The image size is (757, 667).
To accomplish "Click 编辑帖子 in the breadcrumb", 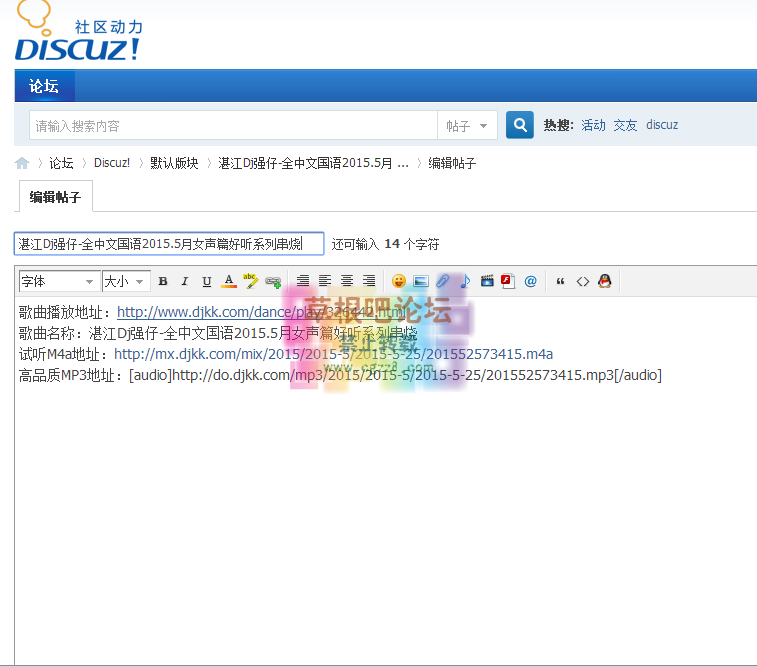I will pos(452,163).
